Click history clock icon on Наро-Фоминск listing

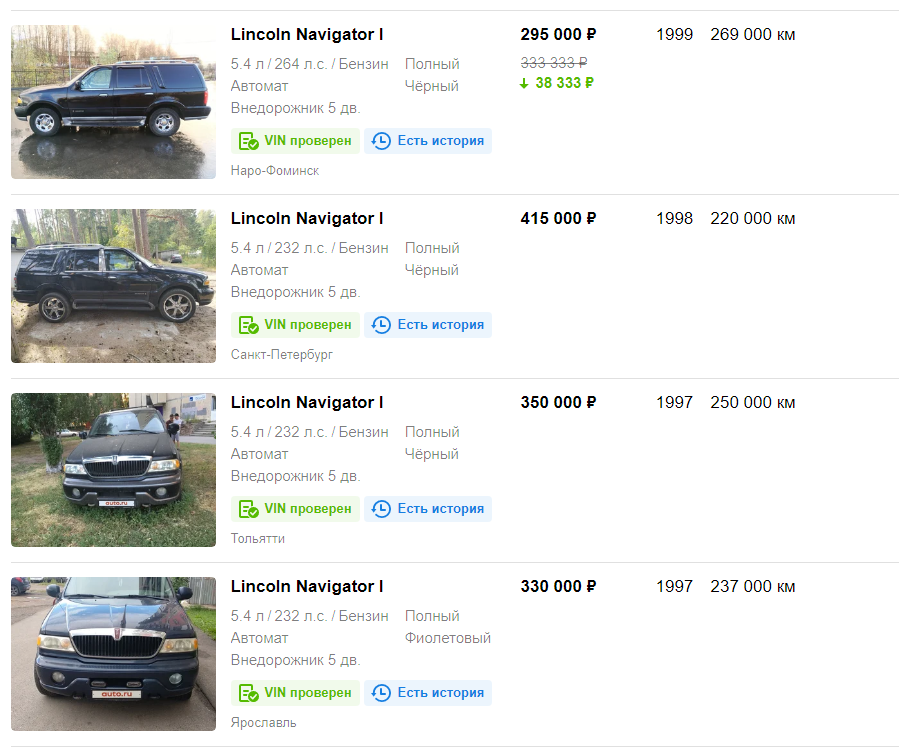(381, 141)
